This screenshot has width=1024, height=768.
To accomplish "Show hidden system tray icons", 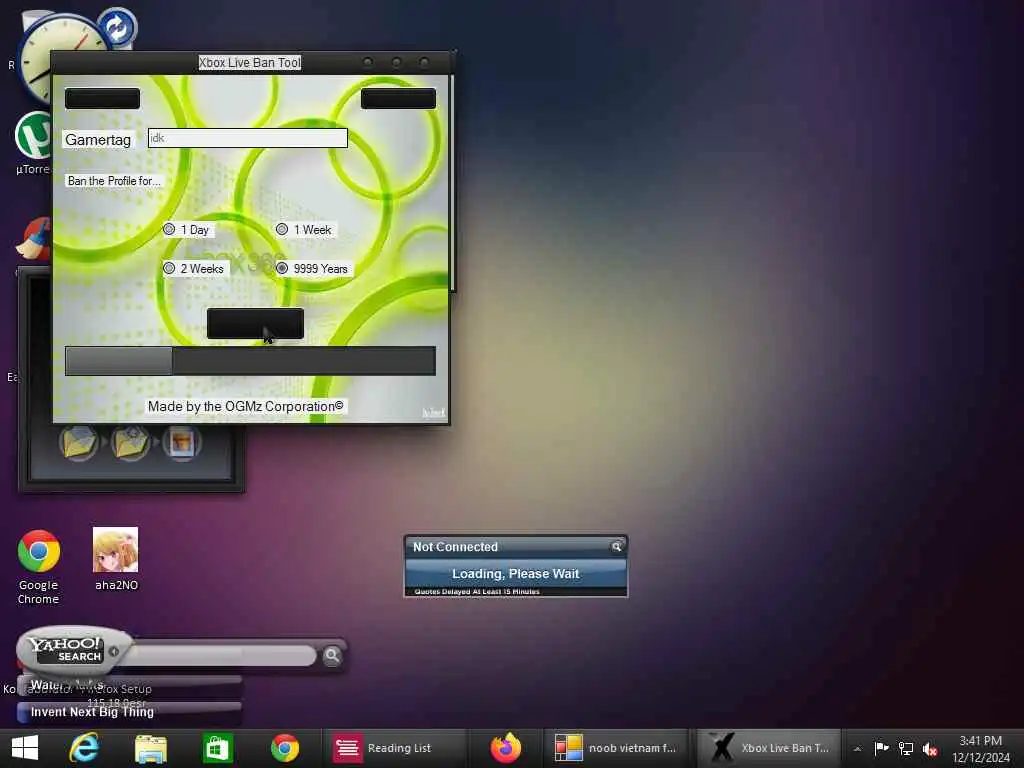I will pyautogui.click(x=857, y=749).
